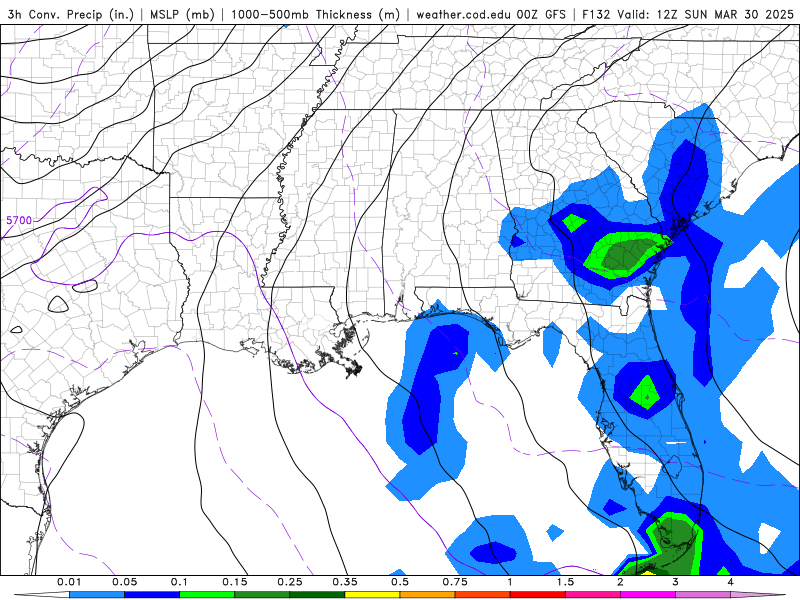Click the "1000-500mb Thickness (m)" header label
The width and height of the screenshot is (800, 600).
click(315, 15)
